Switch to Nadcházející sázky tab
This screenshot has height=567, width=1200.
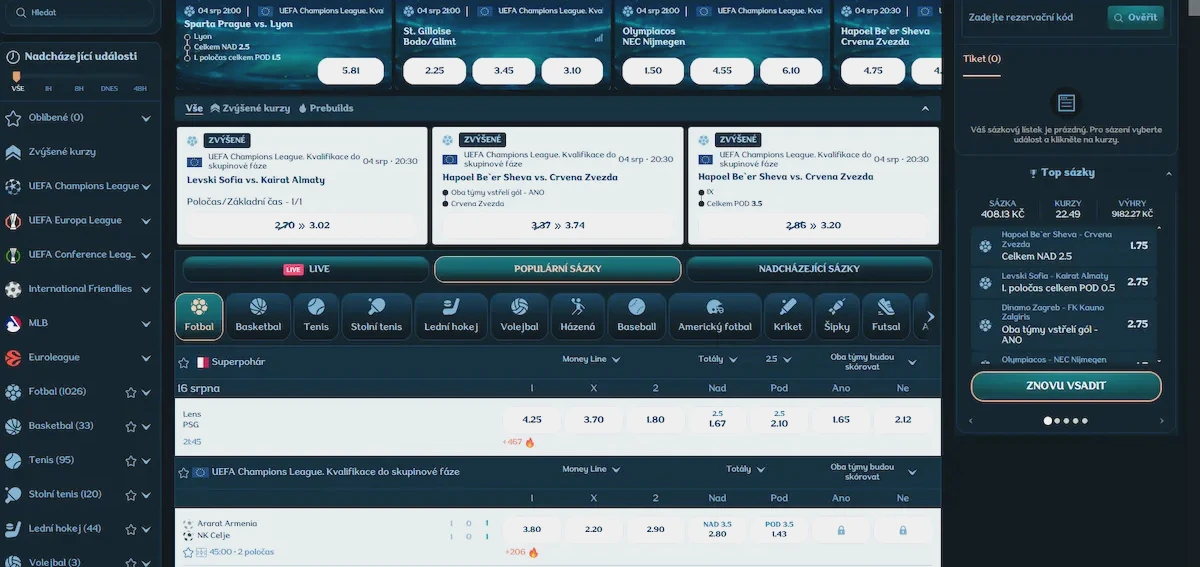(x=809, y=269)
